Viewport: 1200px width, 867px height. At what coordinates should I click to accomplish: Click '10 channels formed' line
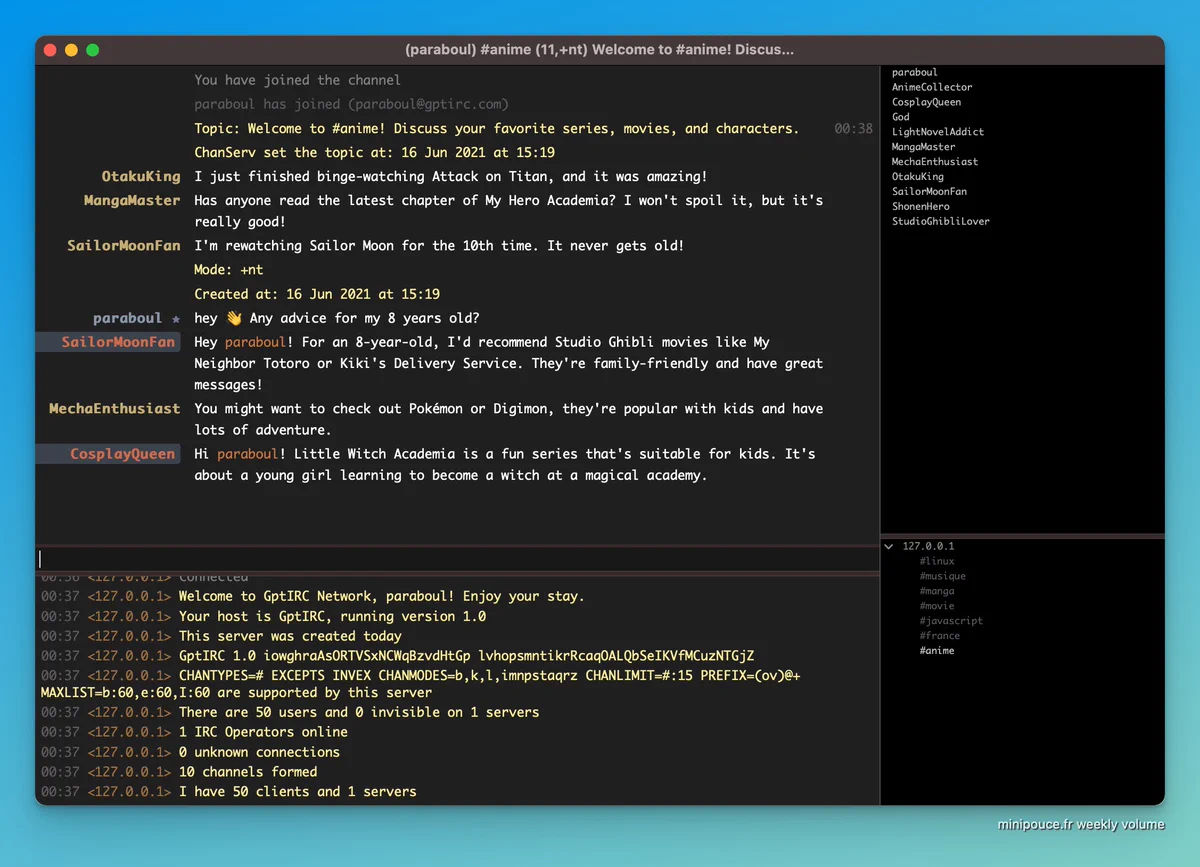tap(248, 772)
